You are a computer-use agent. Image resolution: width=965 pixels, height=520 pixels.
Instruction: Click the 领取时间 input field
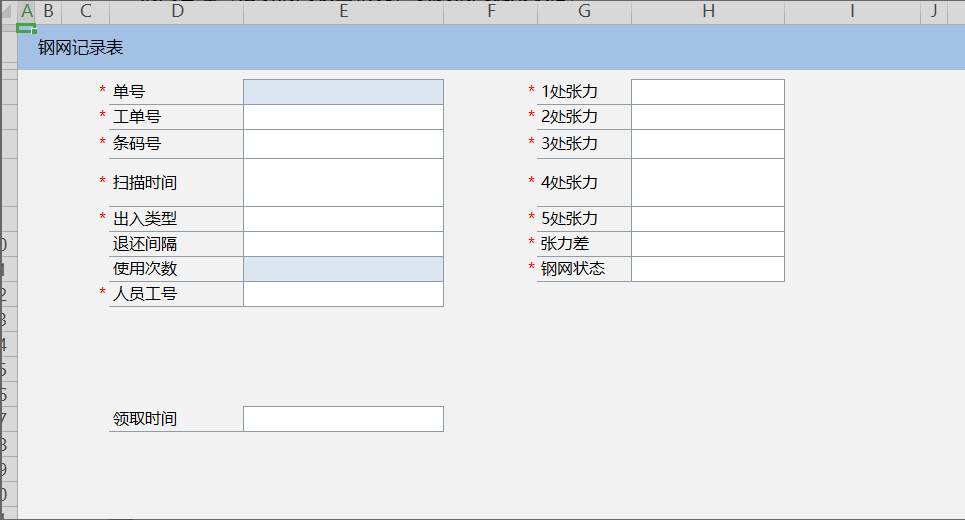pyautogui.click(x=343, y=419)
